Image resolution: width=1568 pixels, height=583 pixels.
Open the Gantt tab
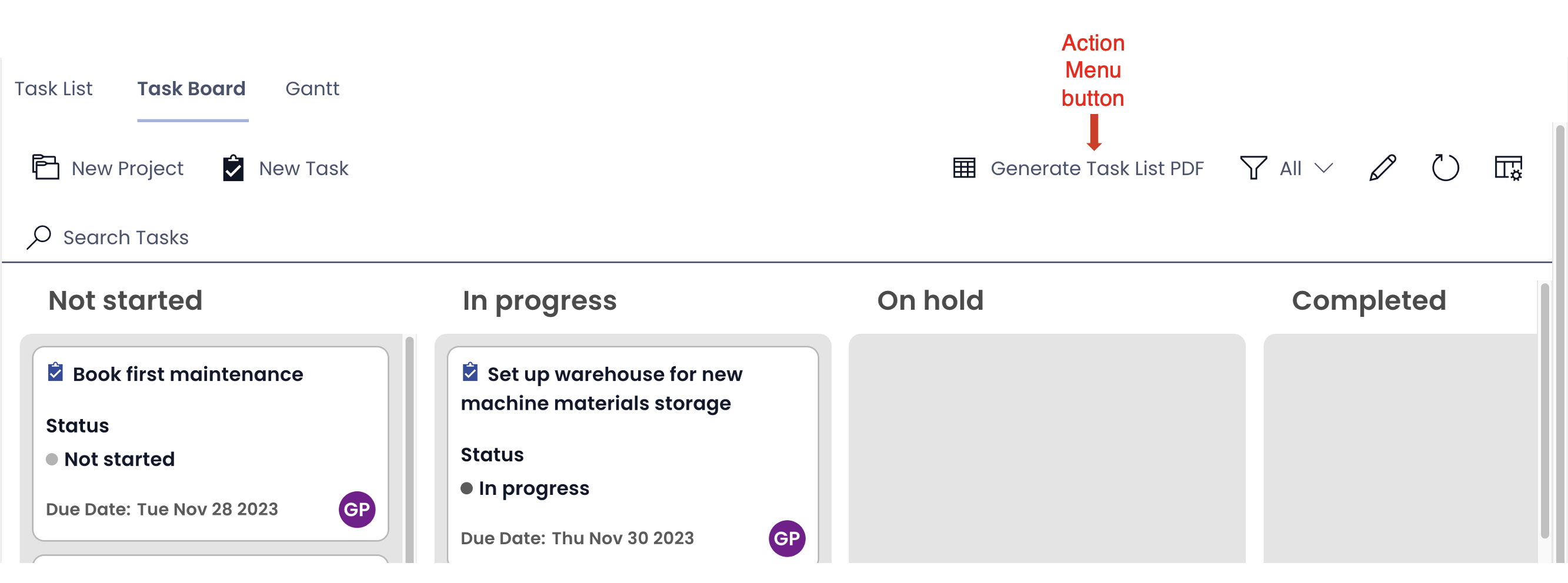[312, 89]
